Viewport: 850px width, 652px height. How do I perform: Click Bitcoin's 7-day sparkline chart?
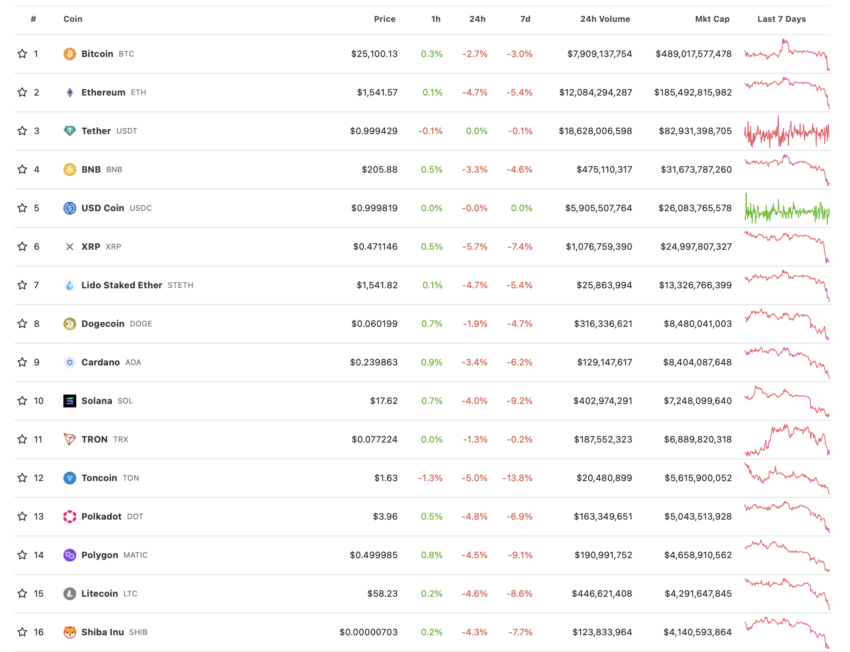[x=785, y=53]
